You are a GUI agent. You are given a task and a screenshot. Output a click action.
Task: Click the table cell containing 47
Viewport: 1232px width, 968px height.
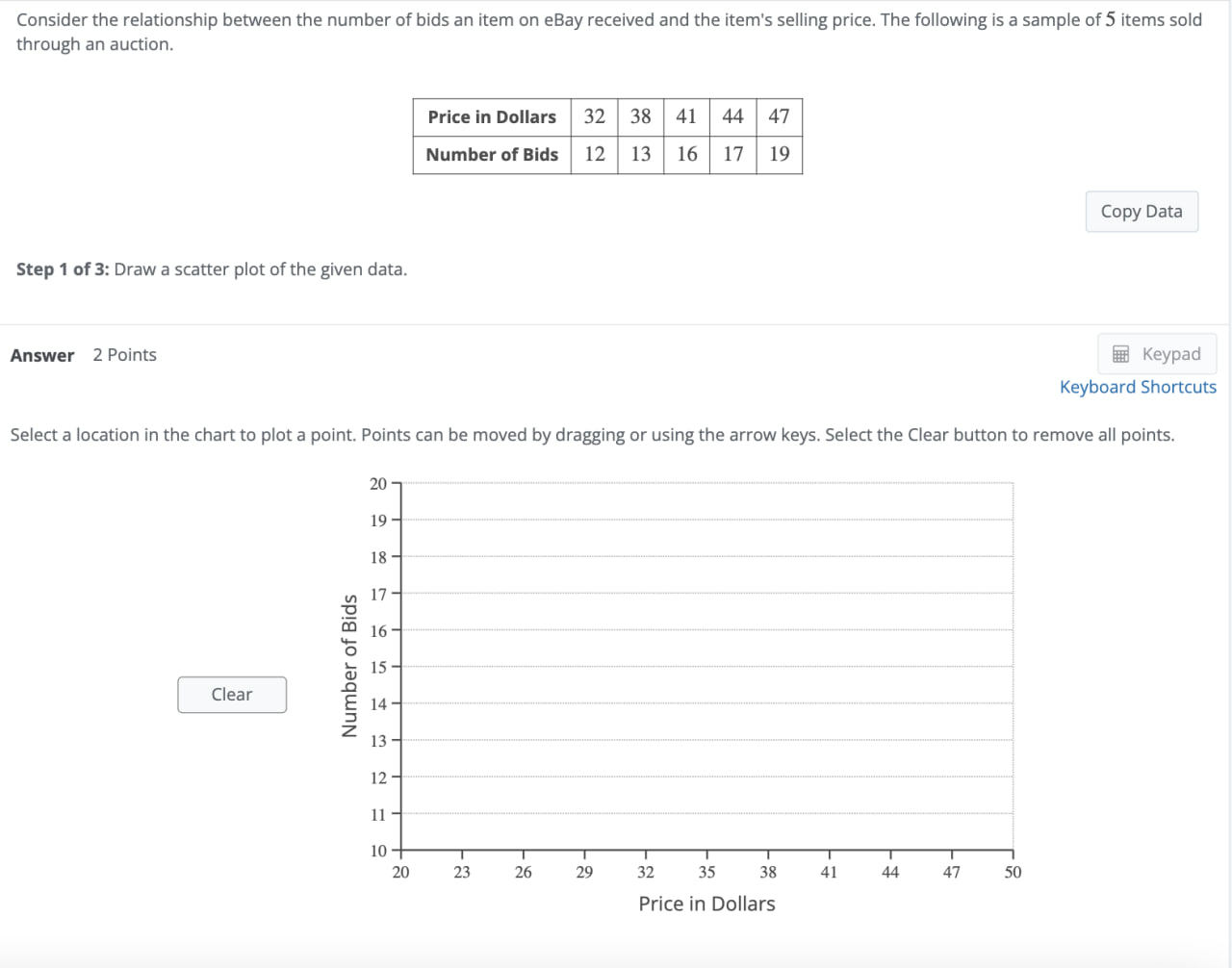pyautogui.click(x=779, y=116)
